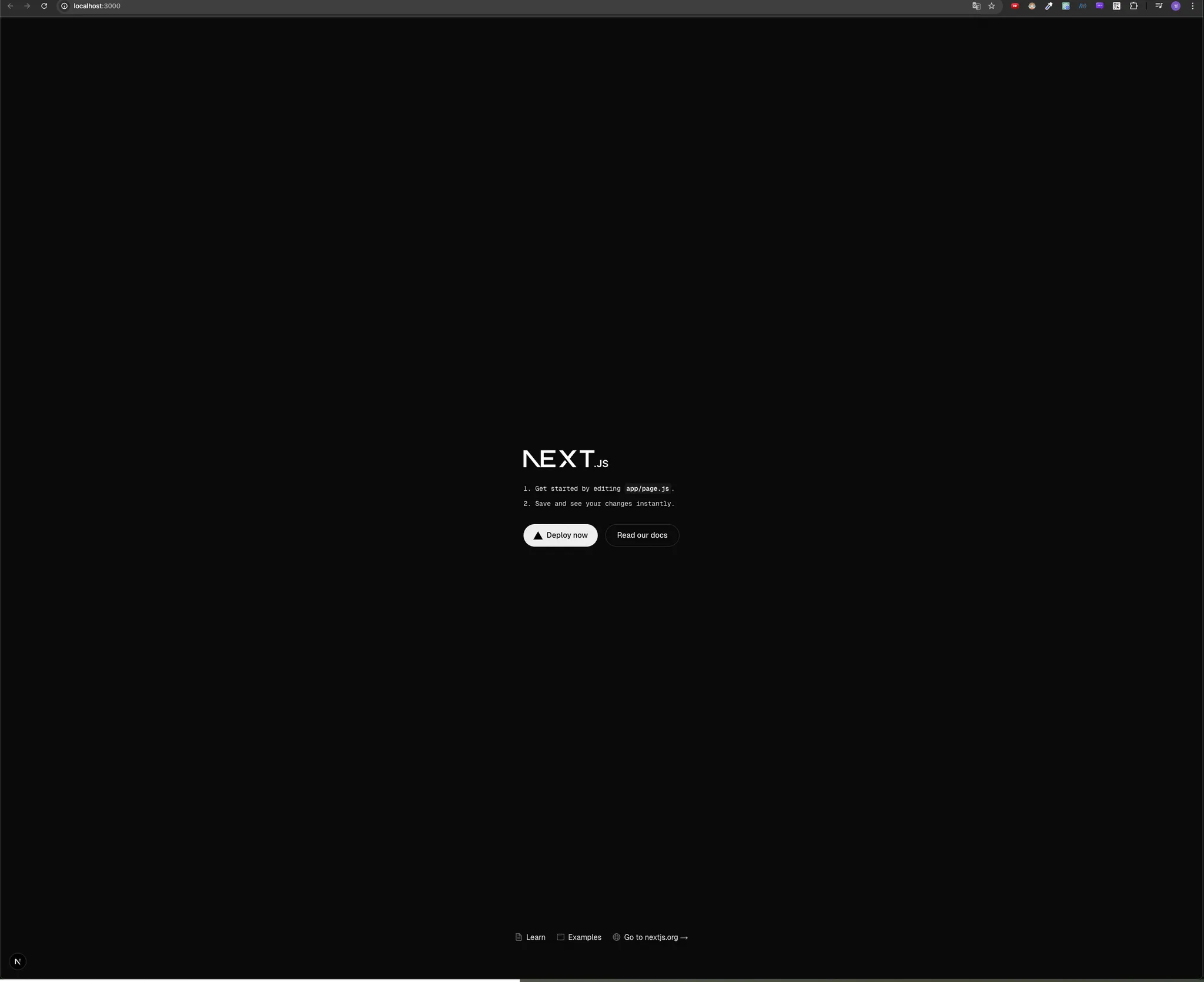Open the Next.js dev tools indicator
The image size is (1204, 982).
click(x=18, y=962)
